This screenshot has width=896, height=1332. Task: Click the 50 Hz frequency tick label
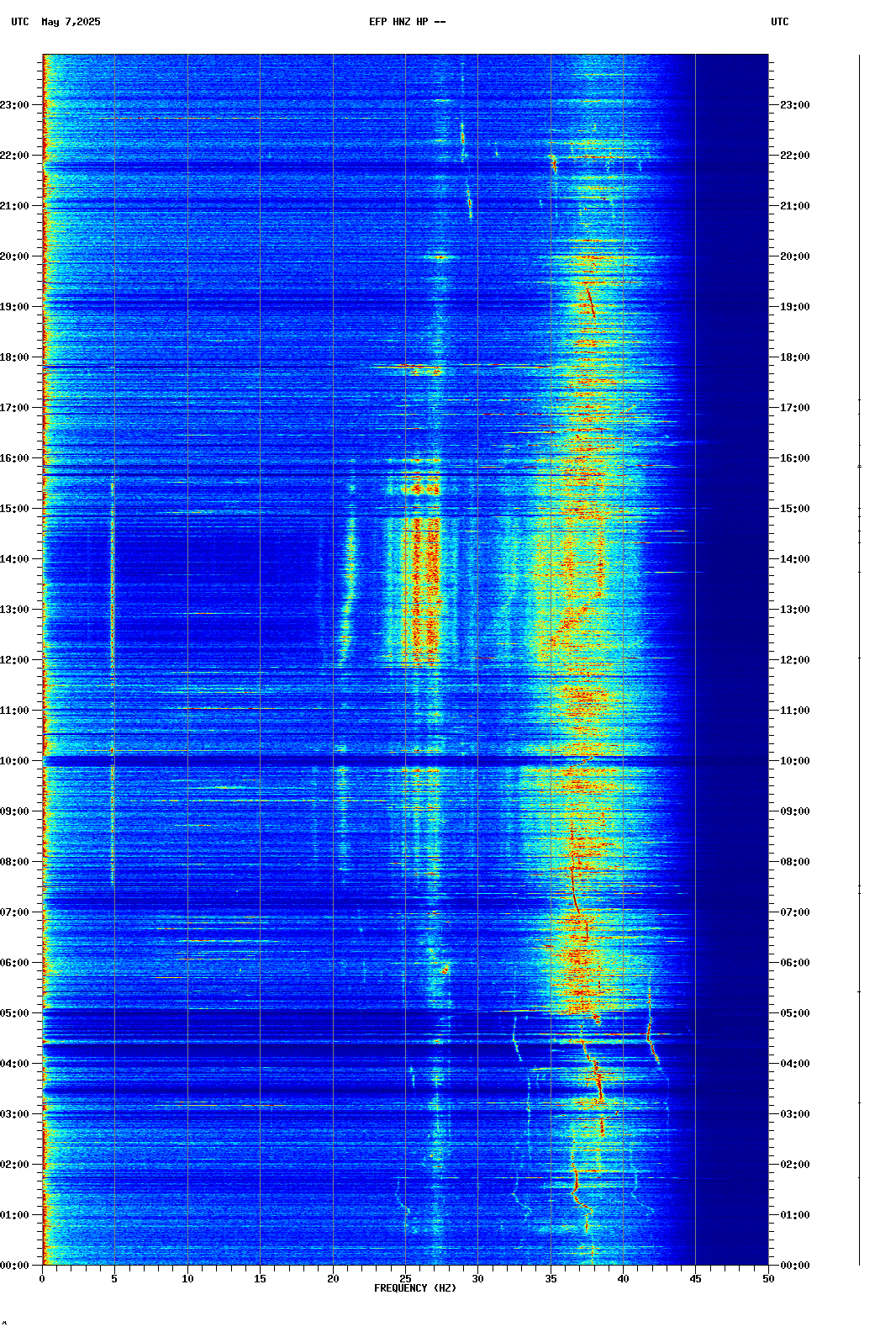tap(768, 1279)
